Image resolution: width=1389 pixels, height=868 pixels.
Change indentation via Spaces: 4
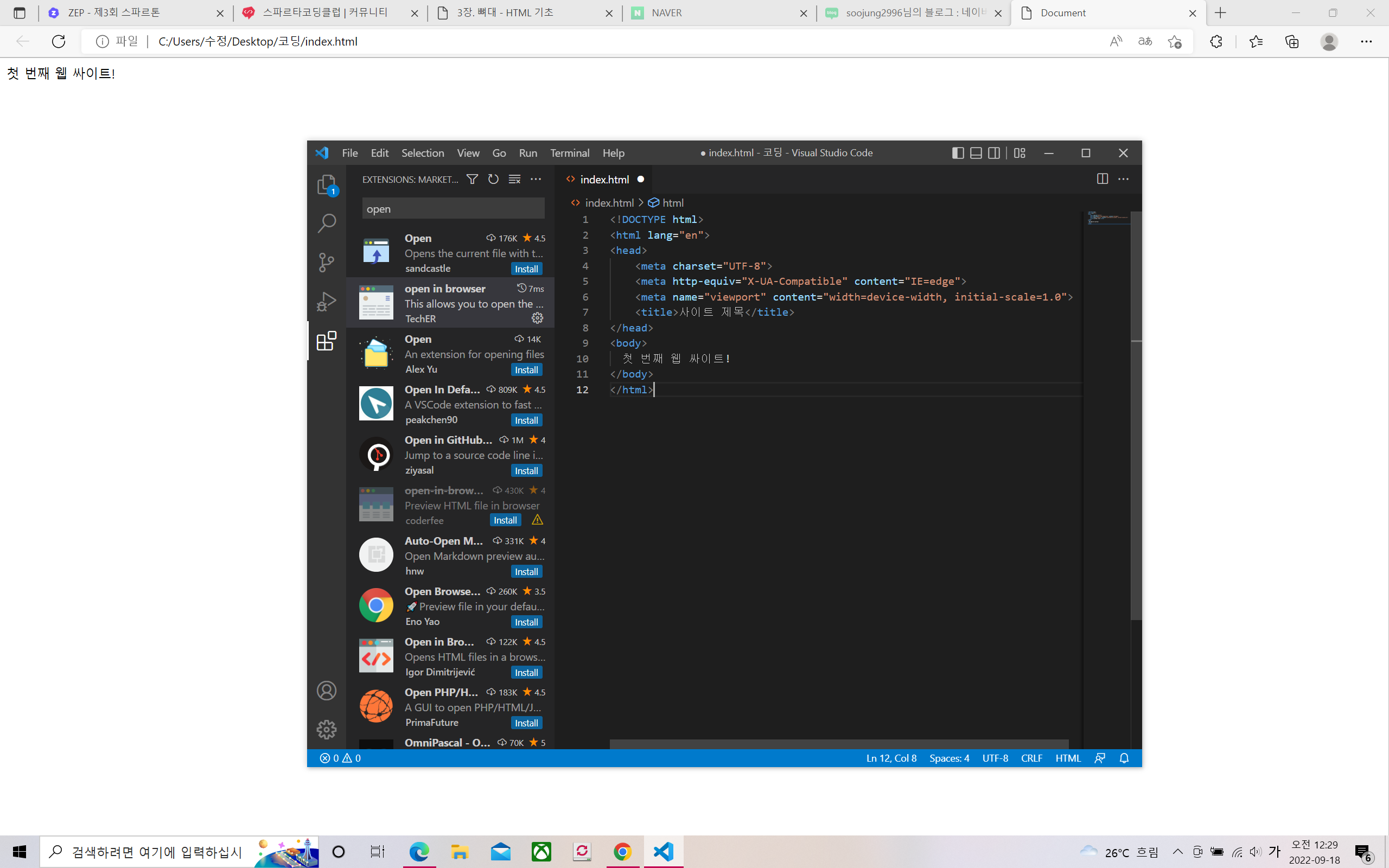click(x=949, y=758)
